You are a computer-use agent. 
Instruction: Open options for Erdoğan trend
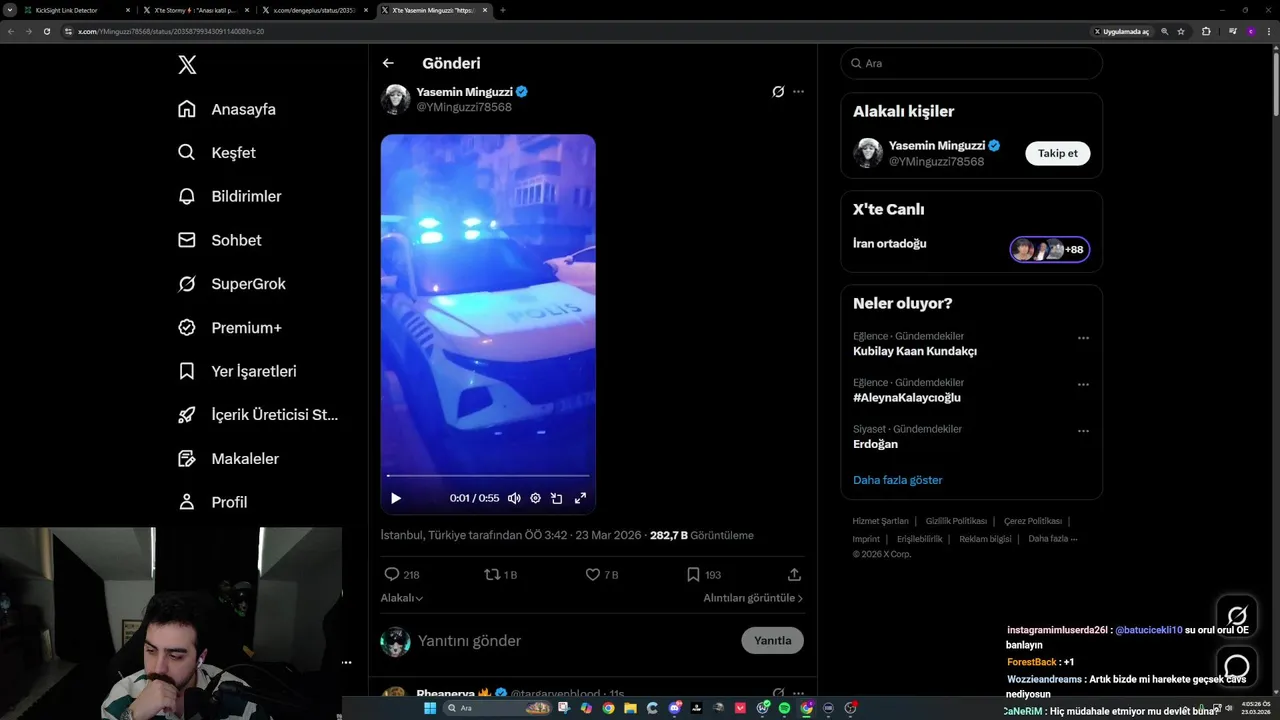tap(1083, 431)
